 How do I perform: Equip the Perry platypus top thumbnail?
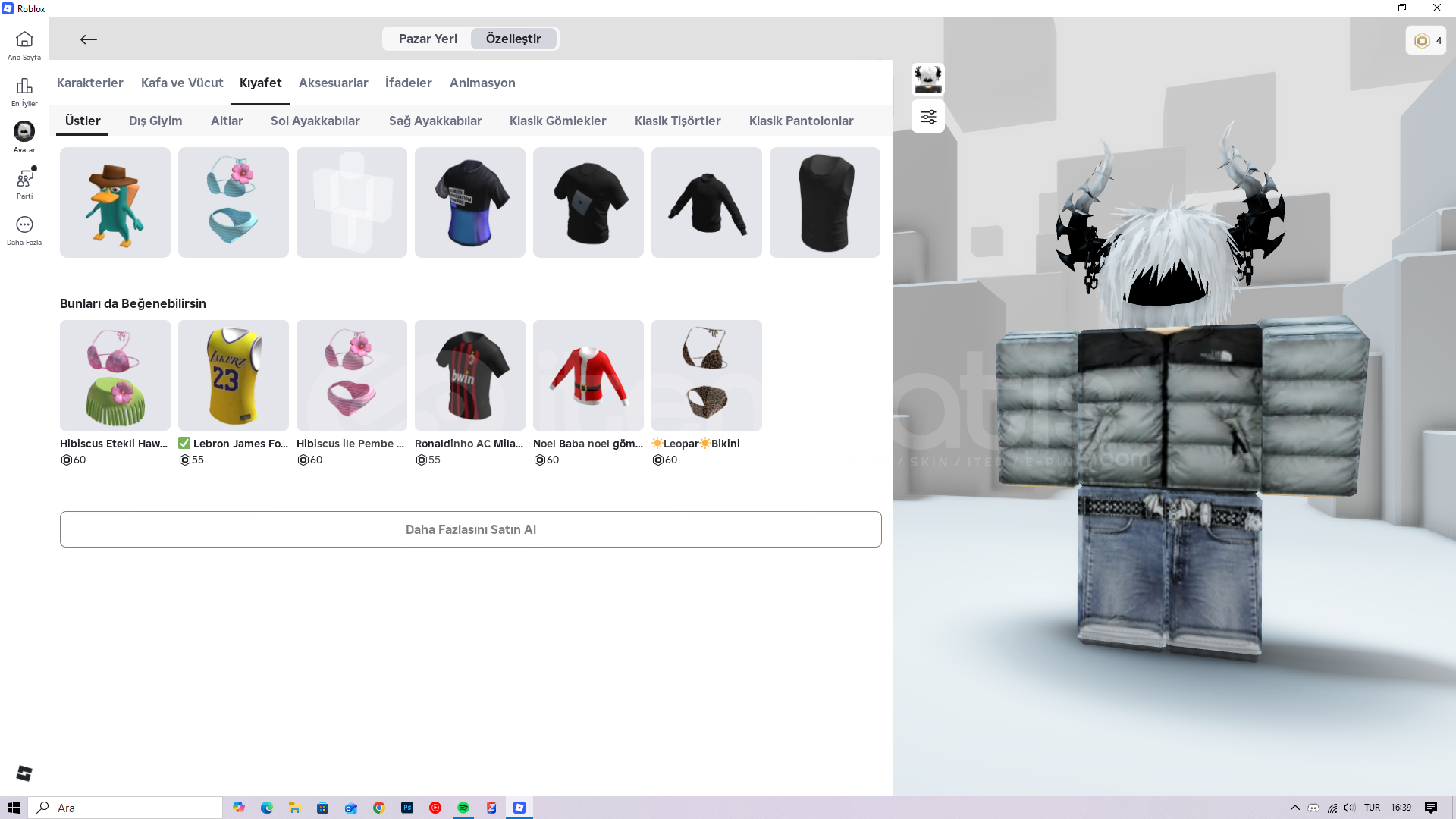115,202
